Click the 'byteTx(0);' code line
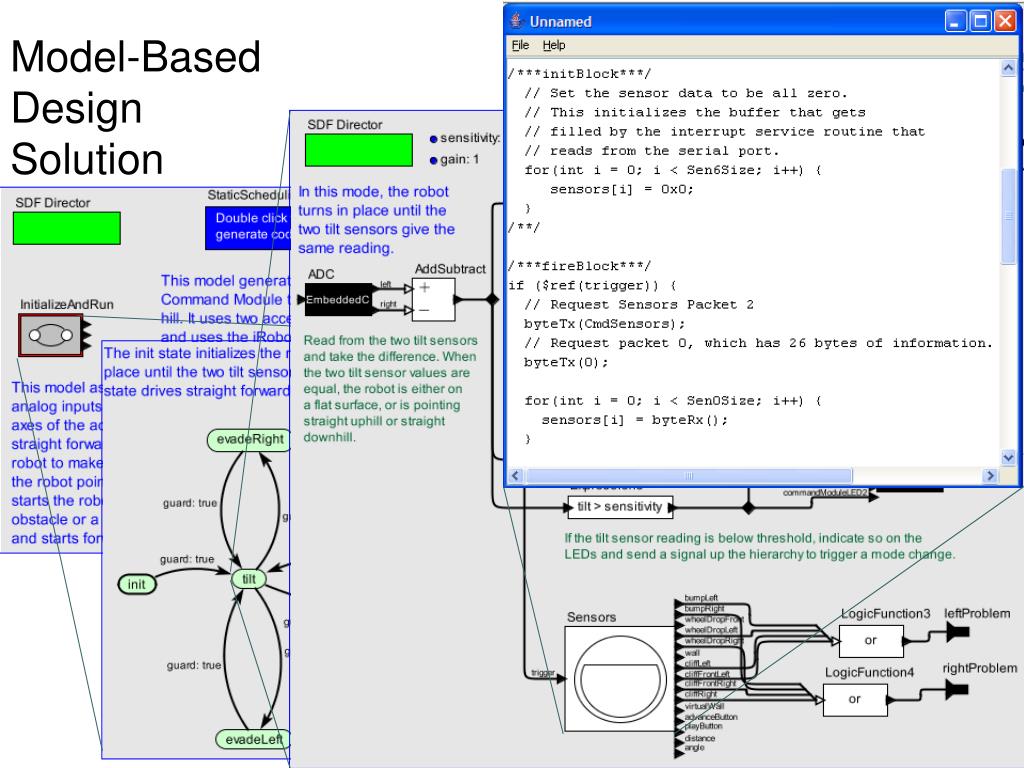The image size is (1024, 768). [x=566, y=362]
